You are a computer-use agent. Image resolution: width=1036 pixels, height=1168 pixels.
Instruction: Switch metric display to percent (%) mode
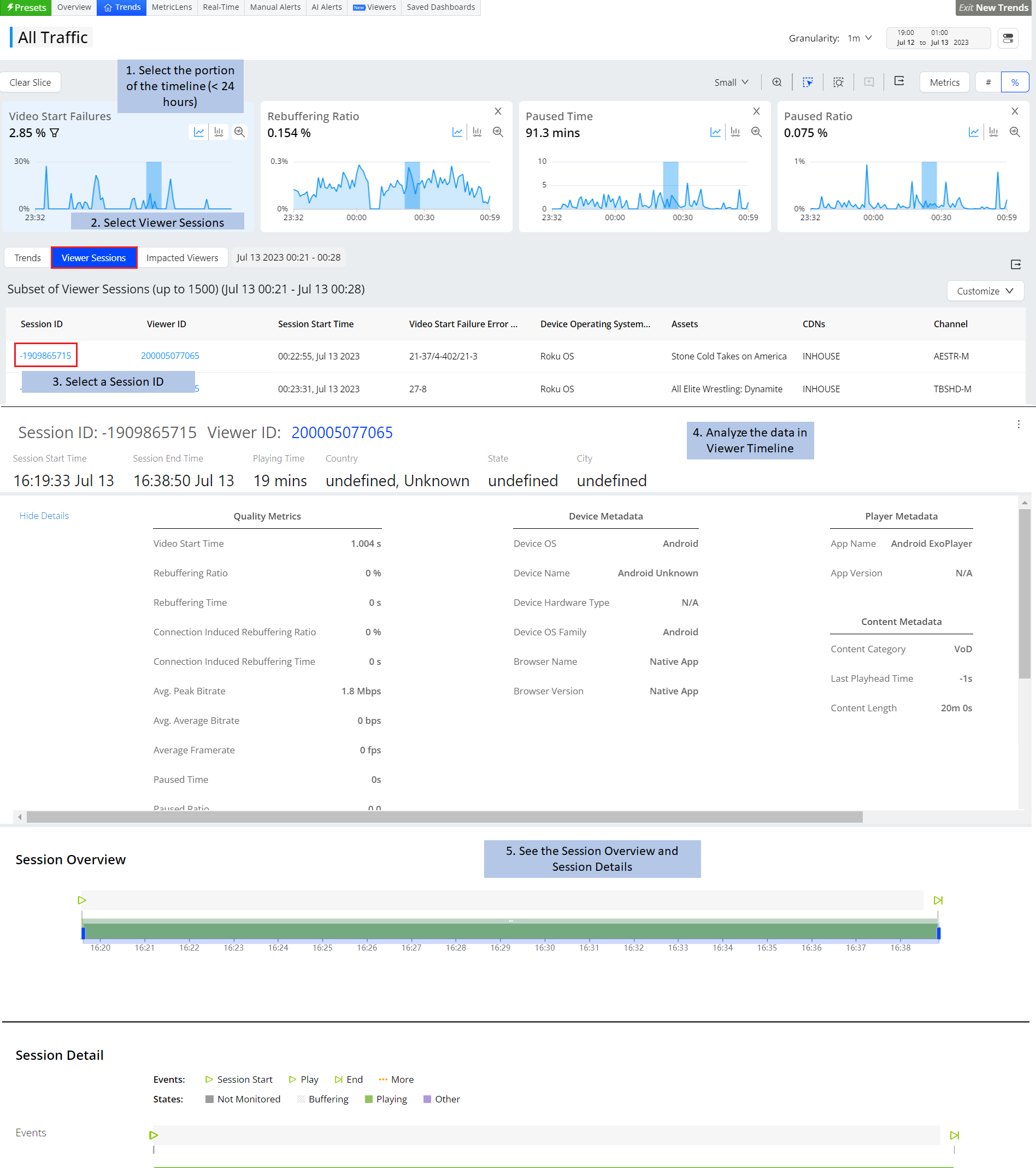pyautogui.click(x=1015, y=82)
